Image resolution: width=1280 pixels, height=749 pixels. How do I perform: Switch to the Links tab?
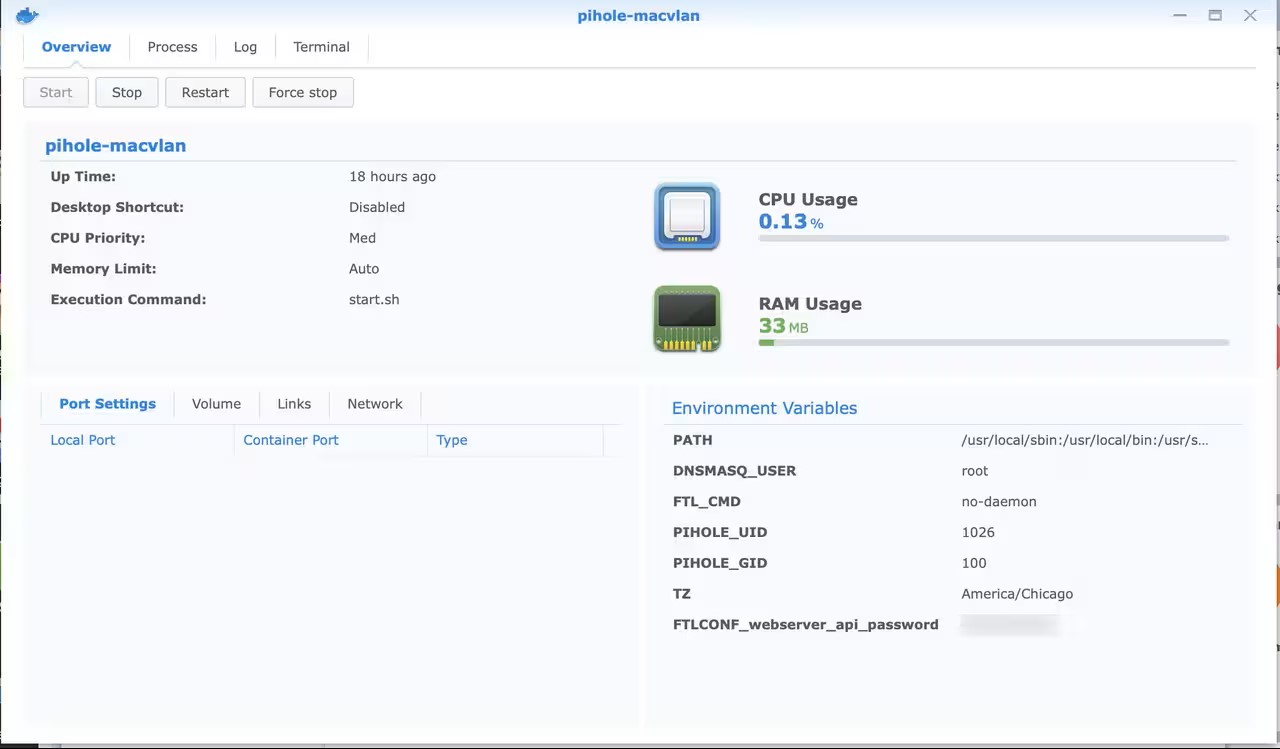294,404
